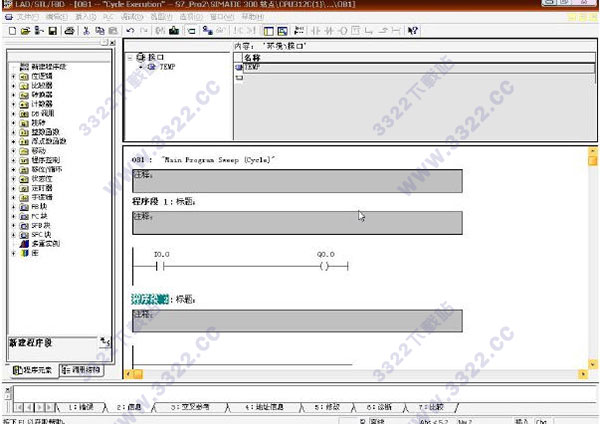
Task: Open the PLC menu
Action: (x=108, y=17)
